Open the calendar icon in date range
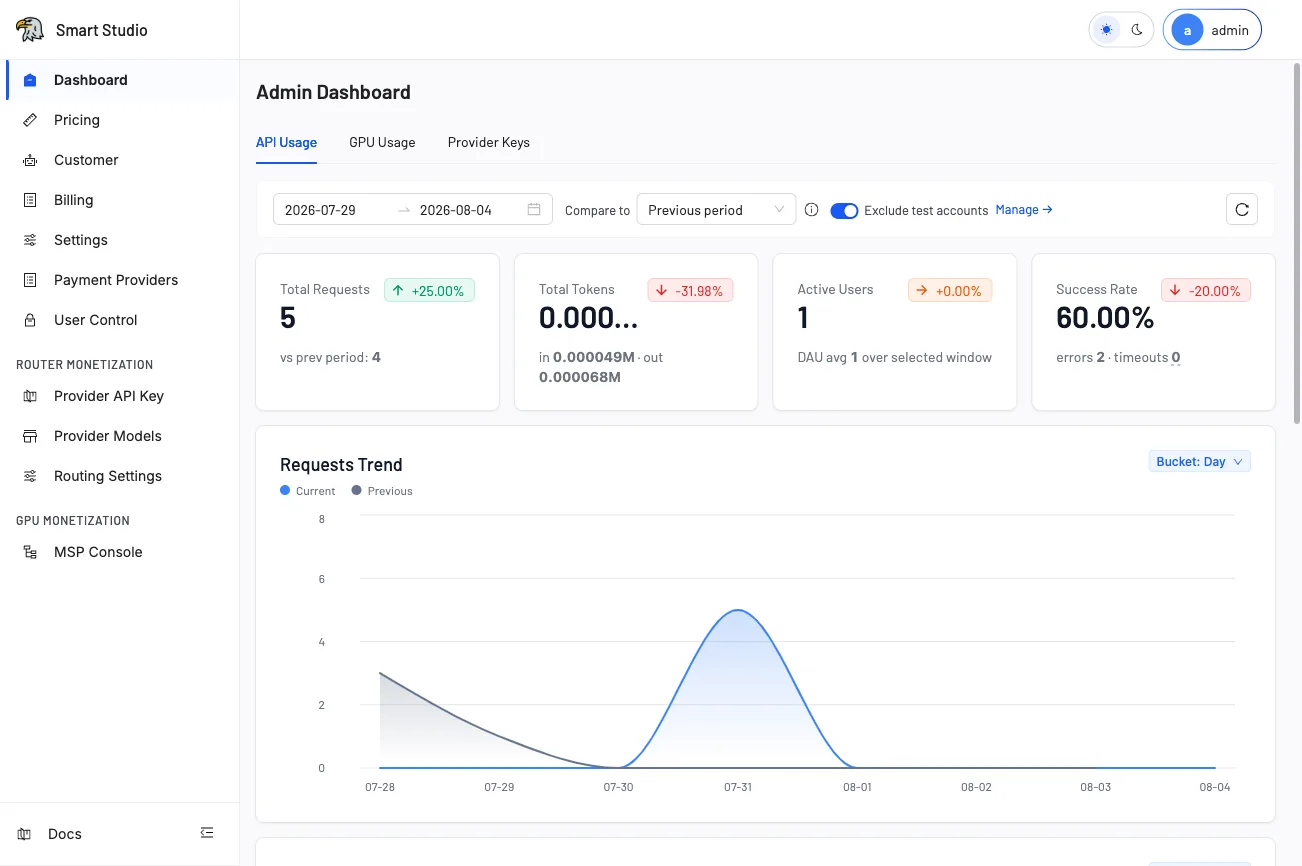Screen dimensions: 1302x866 (x=534, y=209)
